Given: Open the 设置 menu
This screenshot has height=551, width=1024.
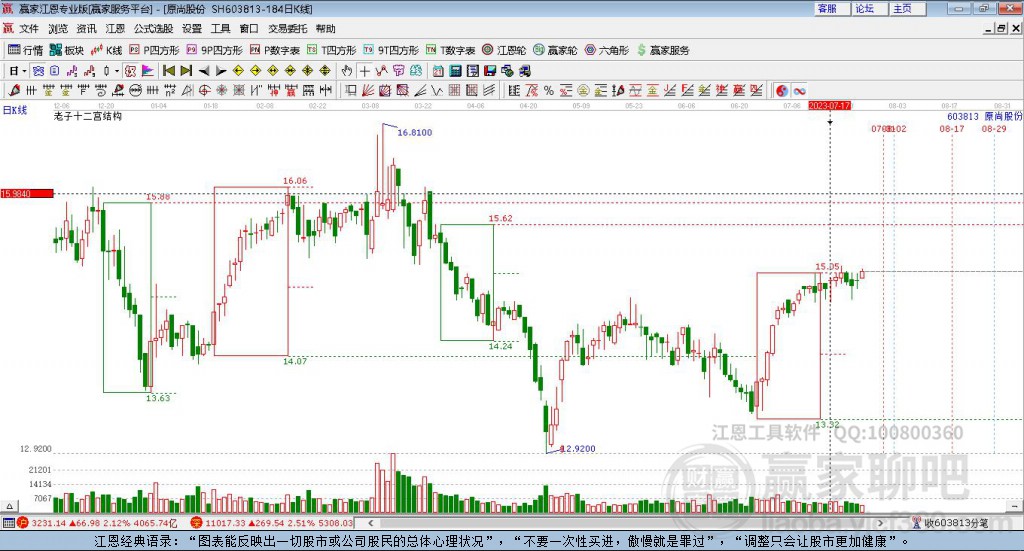Looking at the screenshot, I should 192,29.
